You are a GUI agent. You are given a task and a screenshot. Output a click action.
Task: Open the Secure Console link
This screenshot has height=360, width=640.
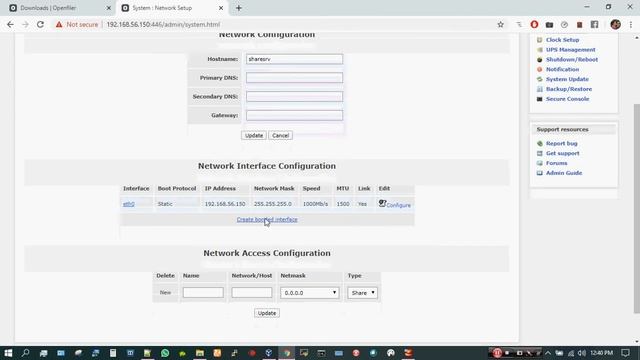pyautogui.click(x=567, y=99)
